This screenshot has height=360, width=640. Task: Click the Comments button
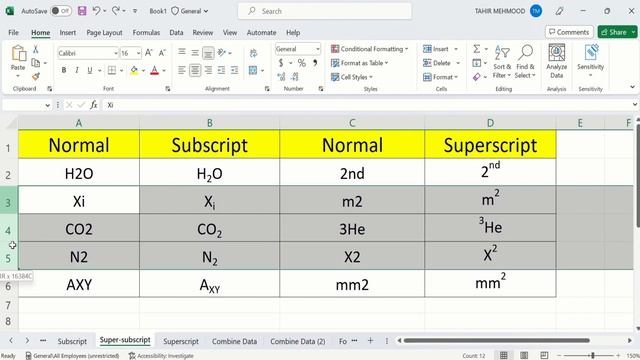[x=569, y=32]
